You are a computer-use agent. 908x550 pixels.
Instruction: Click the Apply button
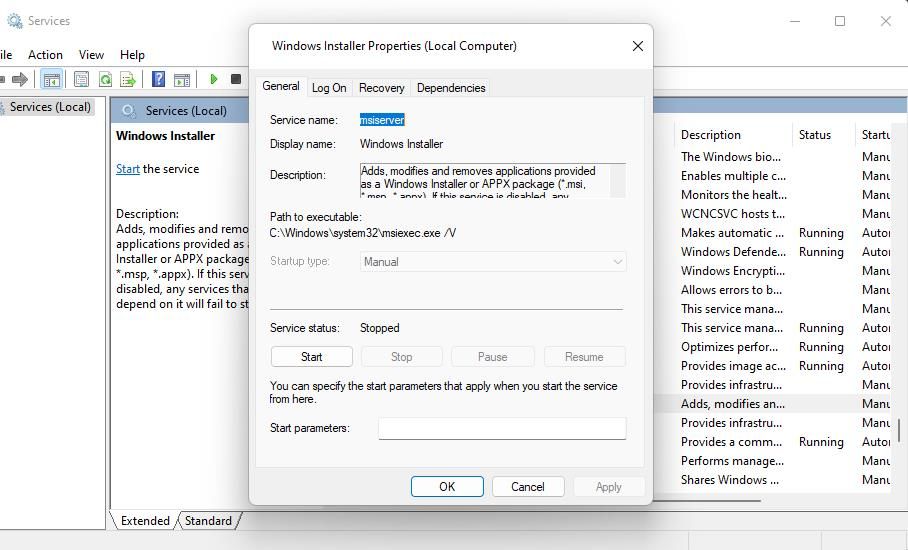pos(609,486)
